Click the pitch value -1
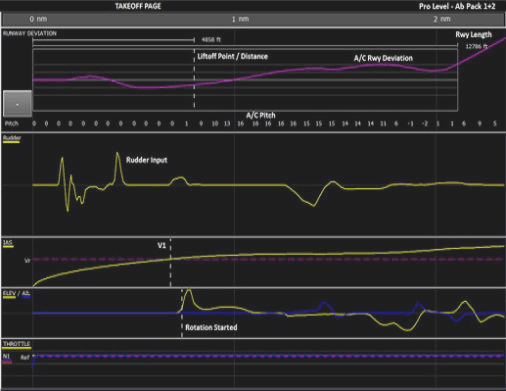506x391 pixels. [411, 124]
